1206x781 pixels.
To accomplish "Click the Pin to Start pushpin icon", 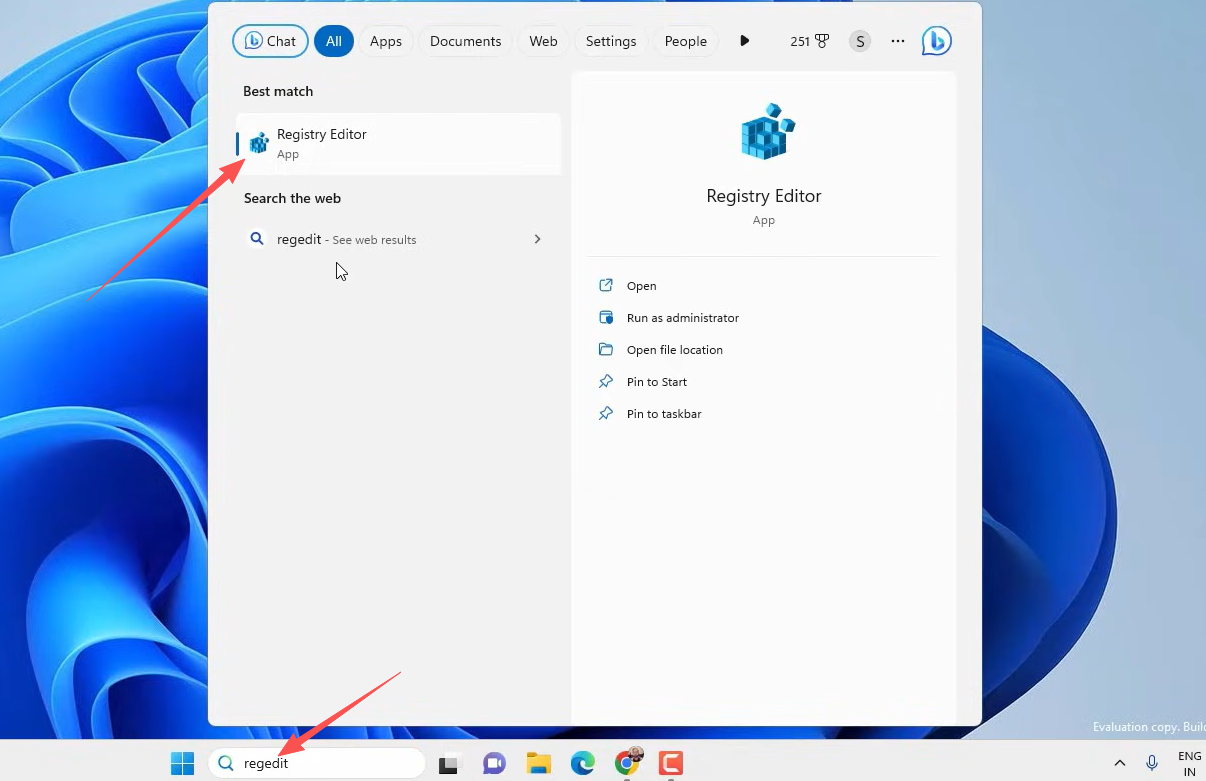I will coord(605,381).
